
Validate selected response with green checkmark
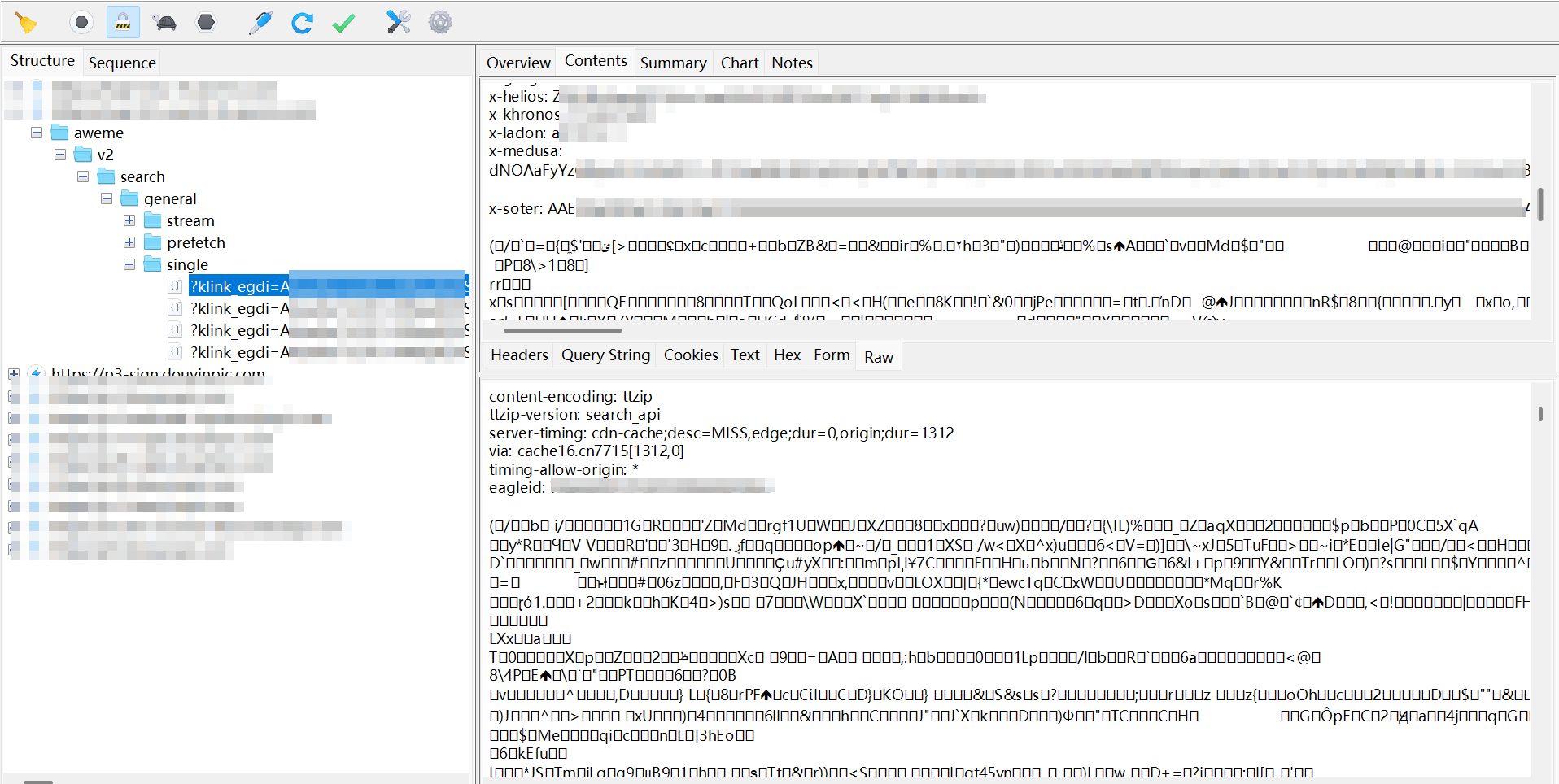coord(343,23)
